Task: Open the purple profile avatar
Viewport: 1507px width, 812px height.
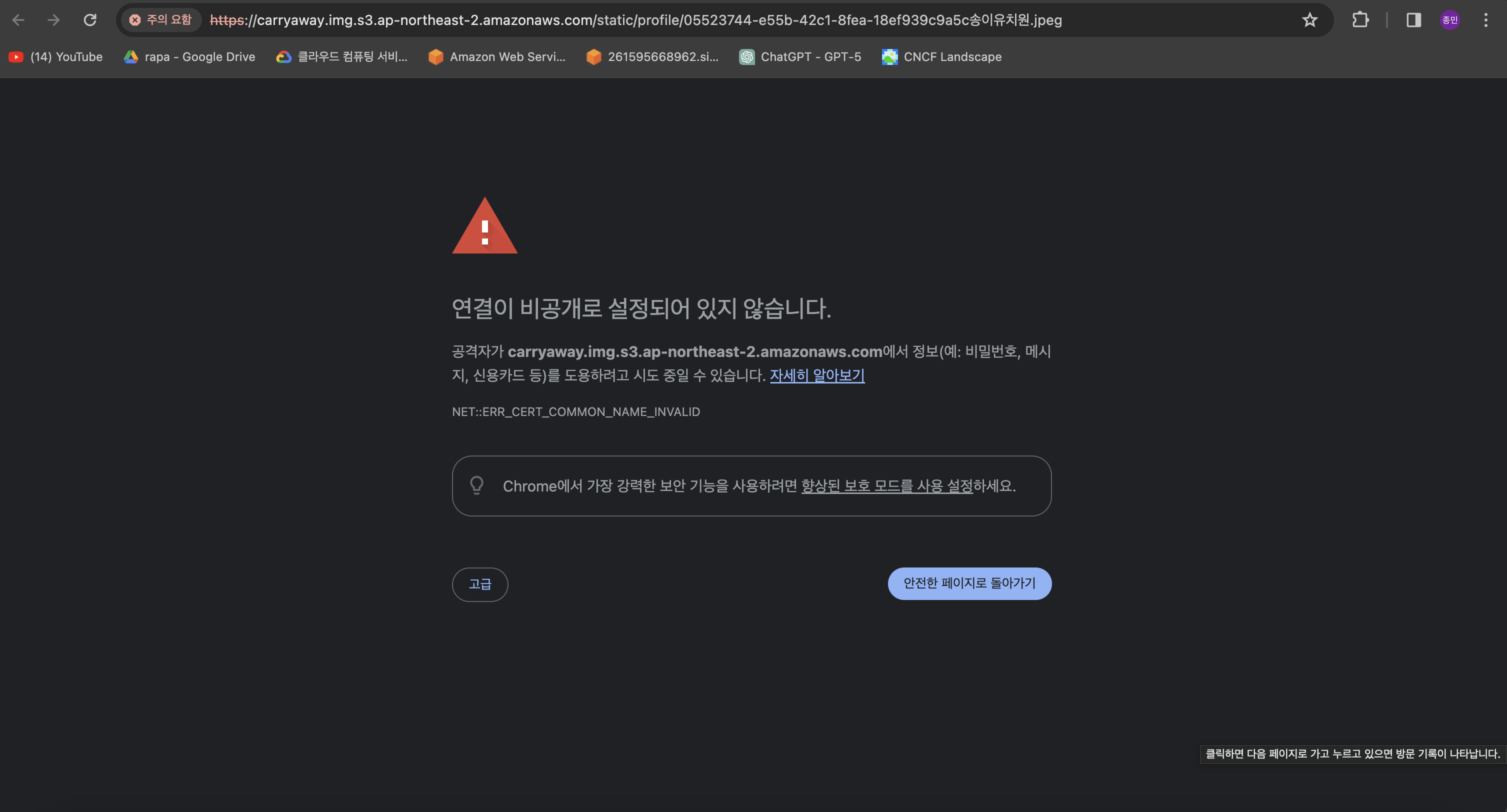Action: [x=1449, y=20]
